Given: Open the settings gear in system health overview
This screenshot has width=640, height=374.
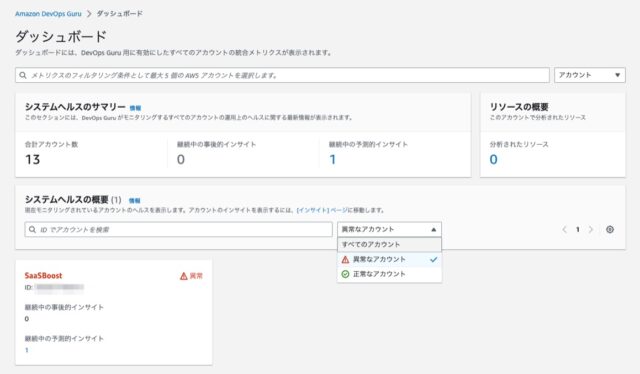Looking at the screenshot, I should point(610,229).
